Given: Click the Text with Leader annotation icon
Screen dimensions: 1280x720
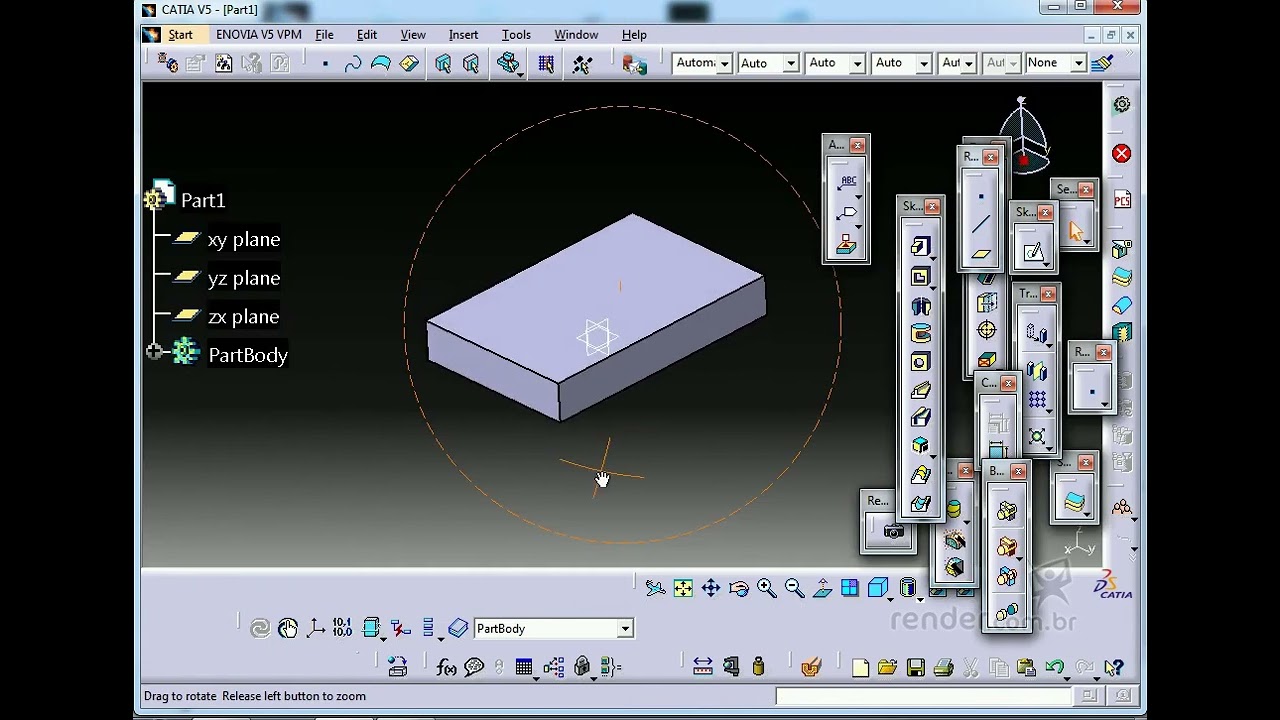Looking at the screenshot, I should coord(847,182).
